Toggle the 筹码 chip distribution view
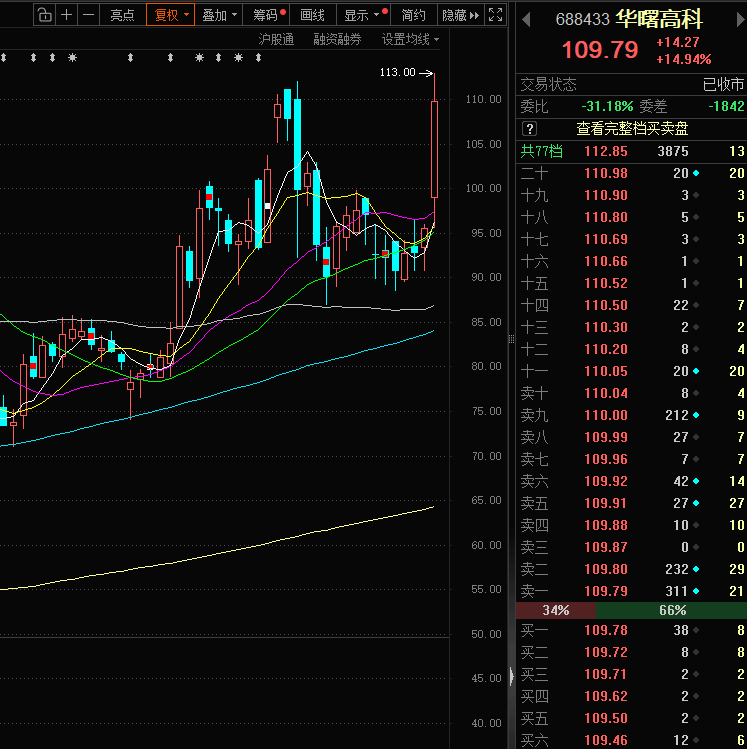Screen dimensions: 747x749 point(266,15)
